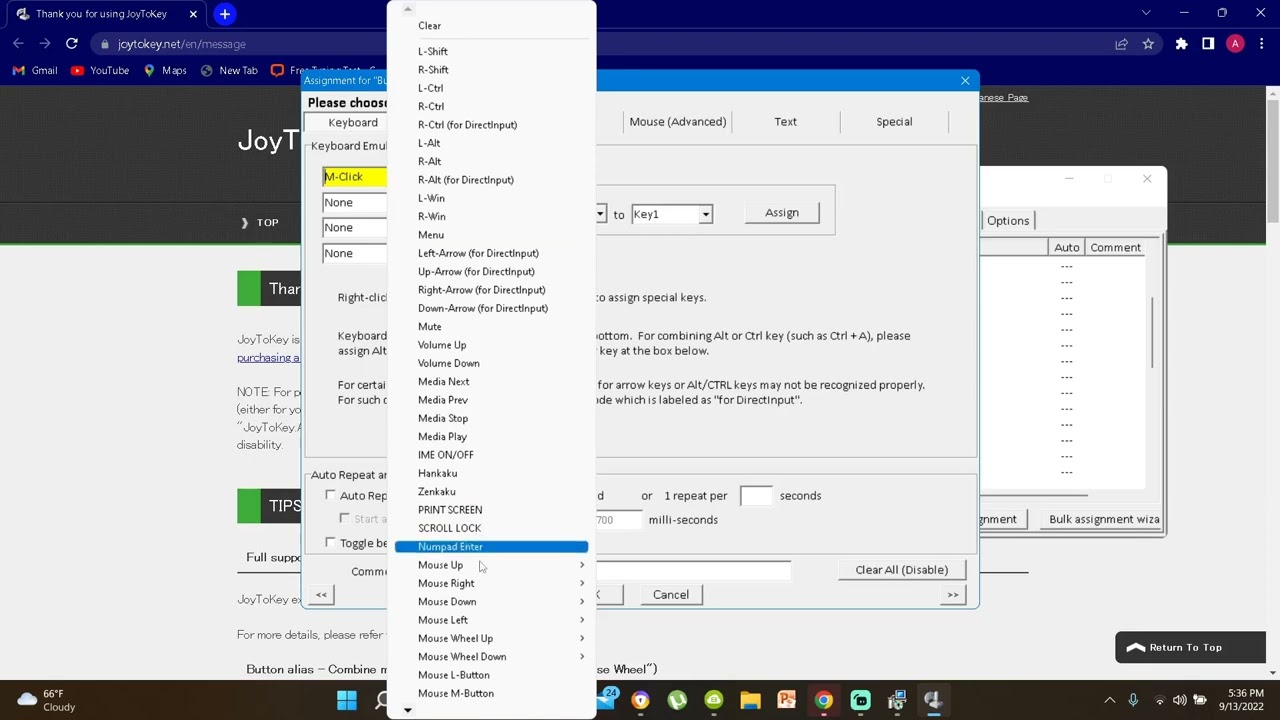
Task: Show hidden system tray icons
Action: (x=1109, y=700)
